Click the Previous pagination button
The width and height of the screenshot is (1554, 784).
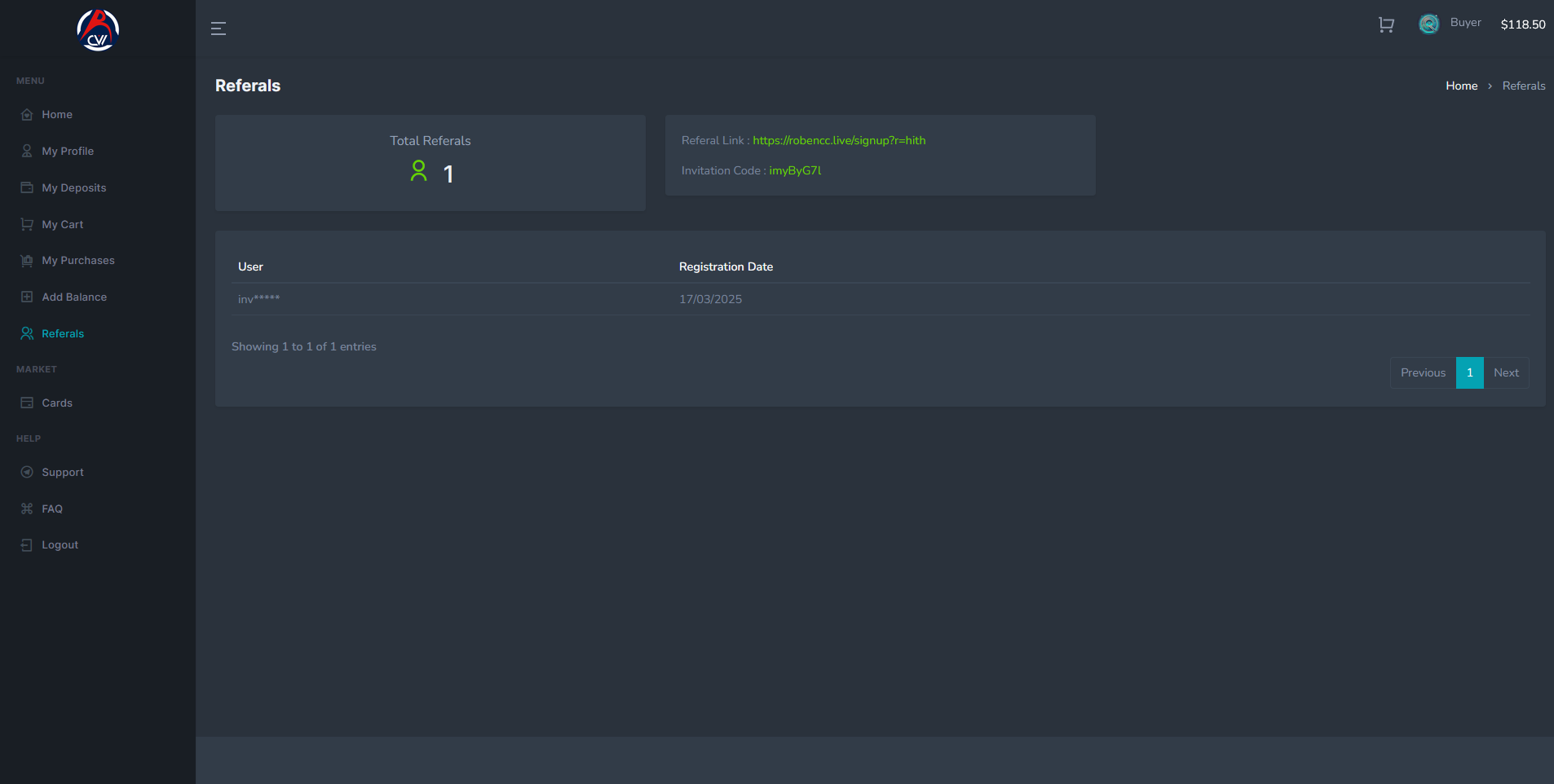1424,373
